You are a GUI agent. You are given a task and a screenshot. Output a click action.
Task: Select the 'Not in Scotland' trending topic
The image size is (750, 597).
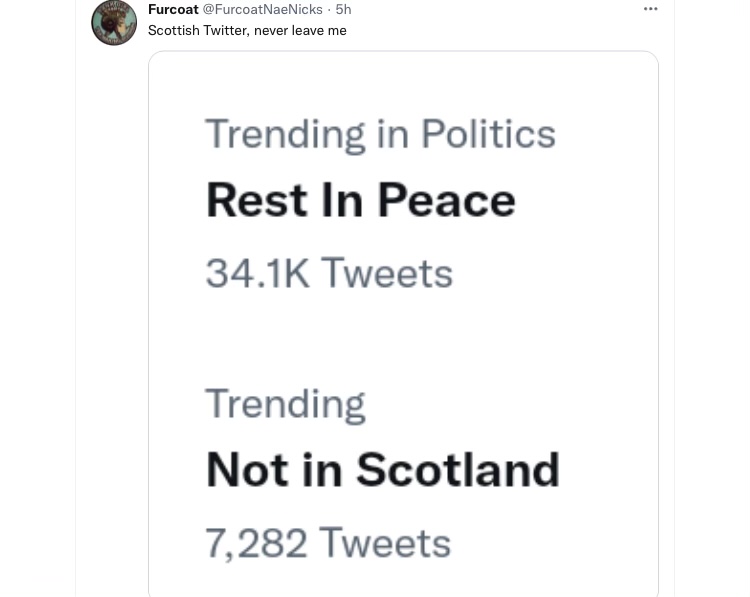382,470
